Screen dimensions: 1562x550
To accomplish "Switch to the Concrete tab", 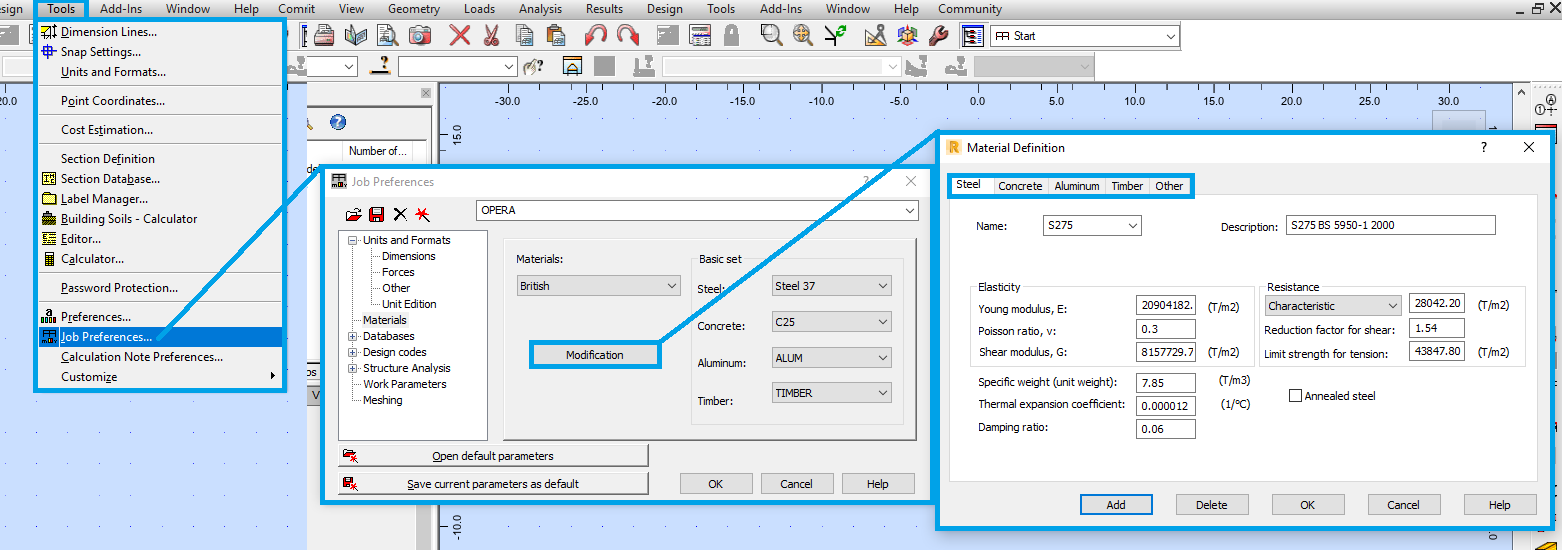I will [x=1020, y=186].
